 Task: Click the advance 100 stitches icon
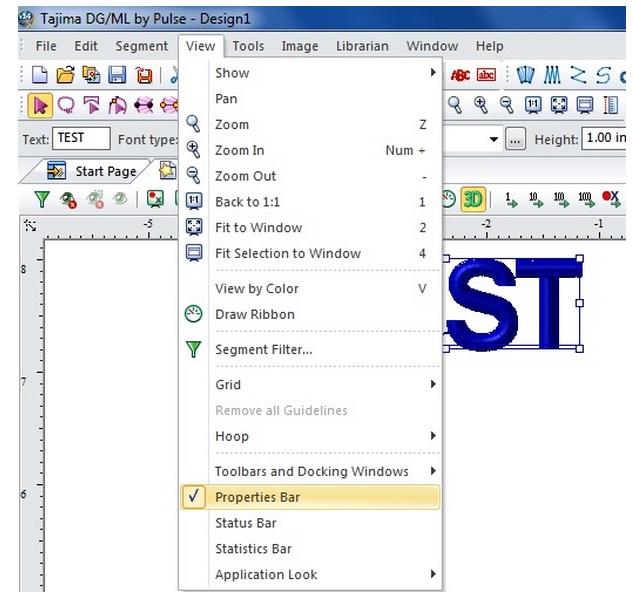(x=560, y=199)
